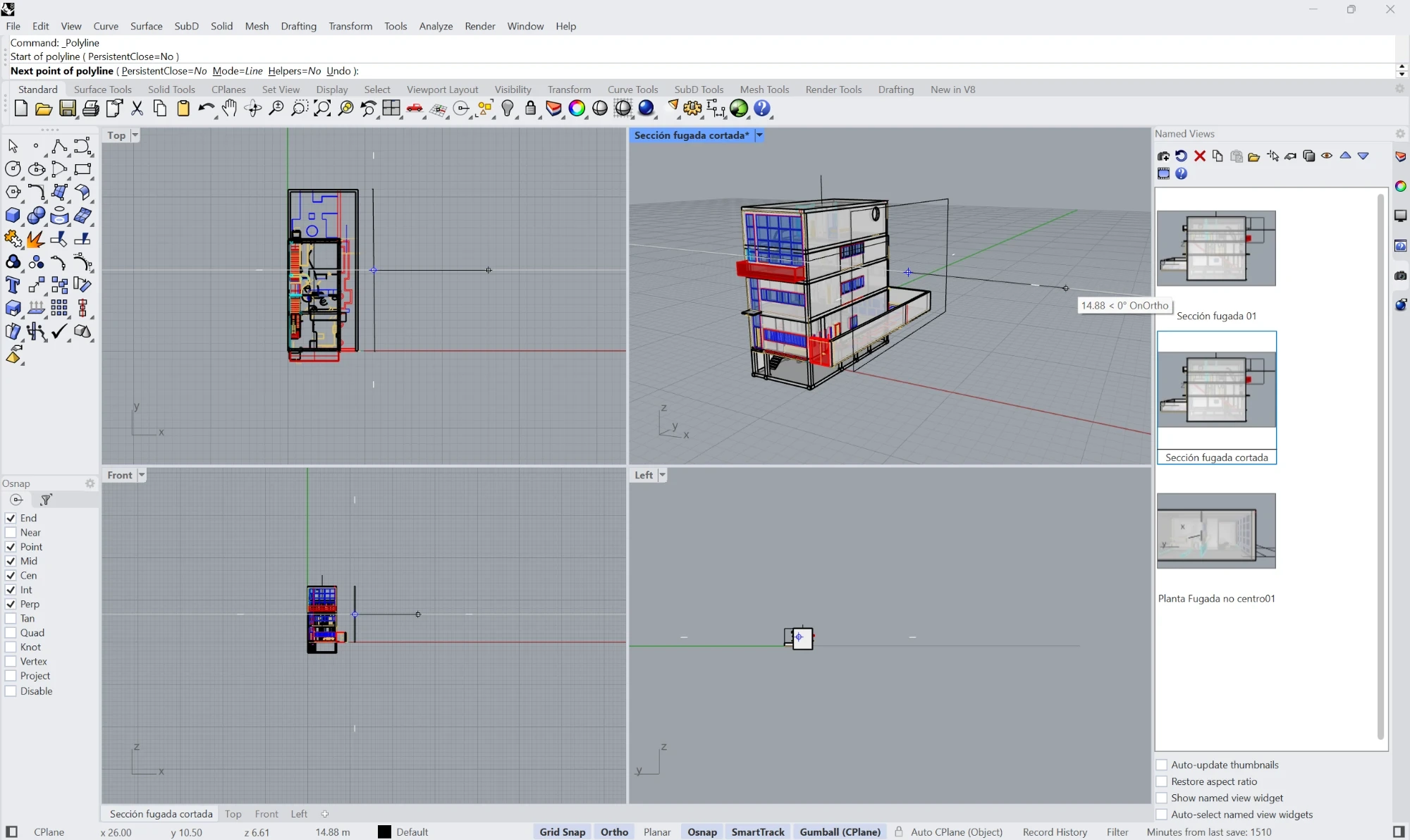
Task: Select the Pan hand tool
Action: (x=229, y=109)
